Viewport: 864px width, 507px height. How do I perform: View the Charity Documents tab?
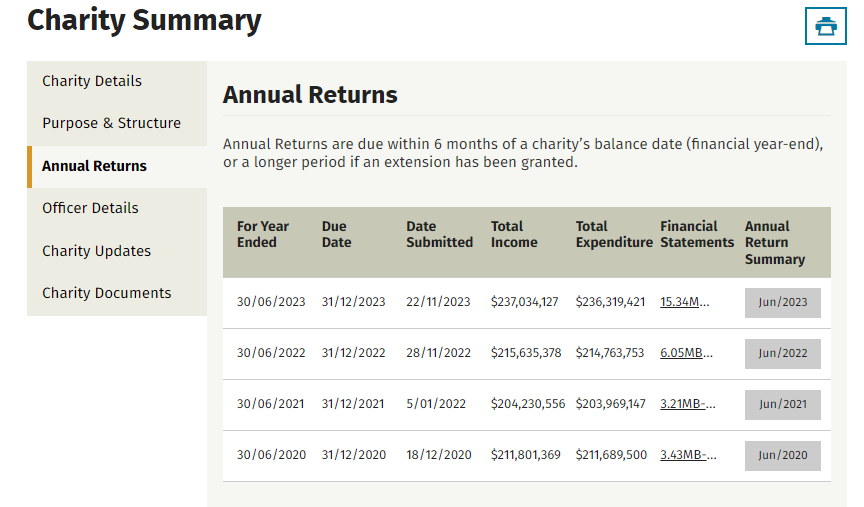coord(106,293)
